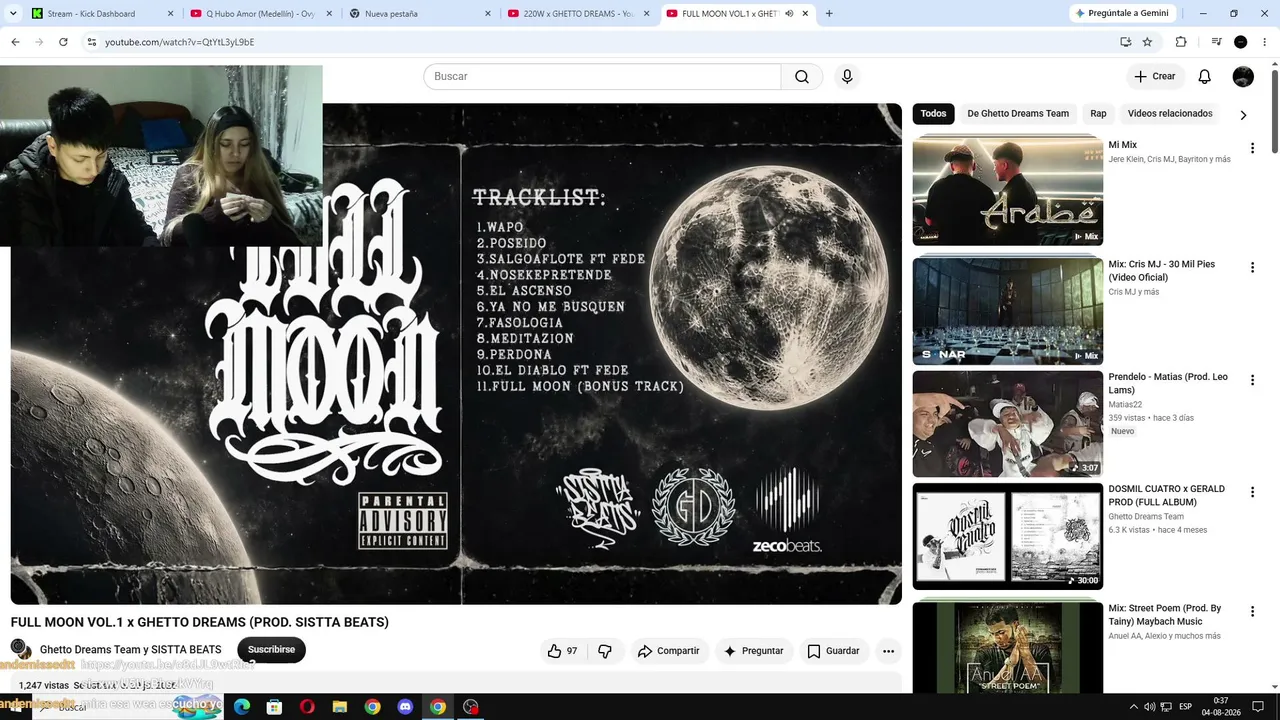Click the browser address bar URL
This screenshot has width=1280, height=720.
(180, 42)
